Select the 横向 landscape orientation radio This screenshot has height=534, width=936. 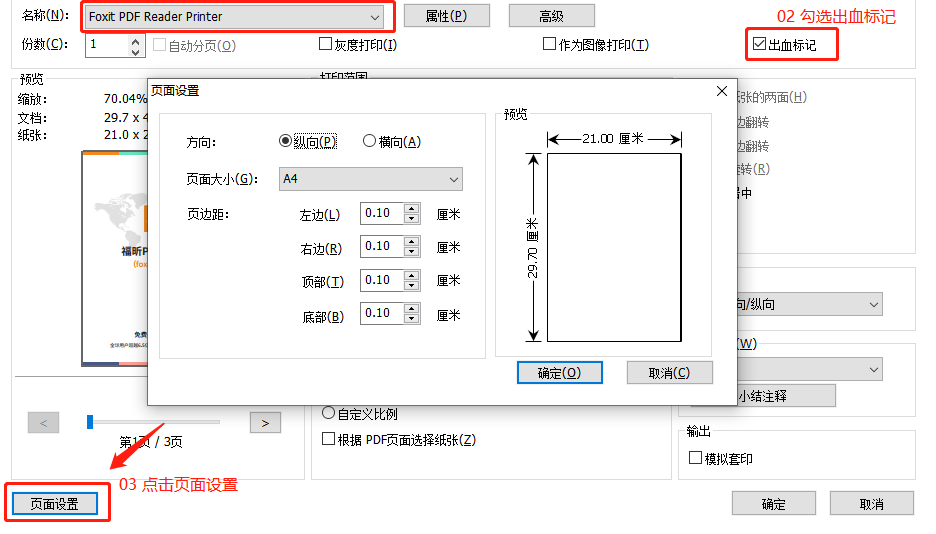coord(369,142)
